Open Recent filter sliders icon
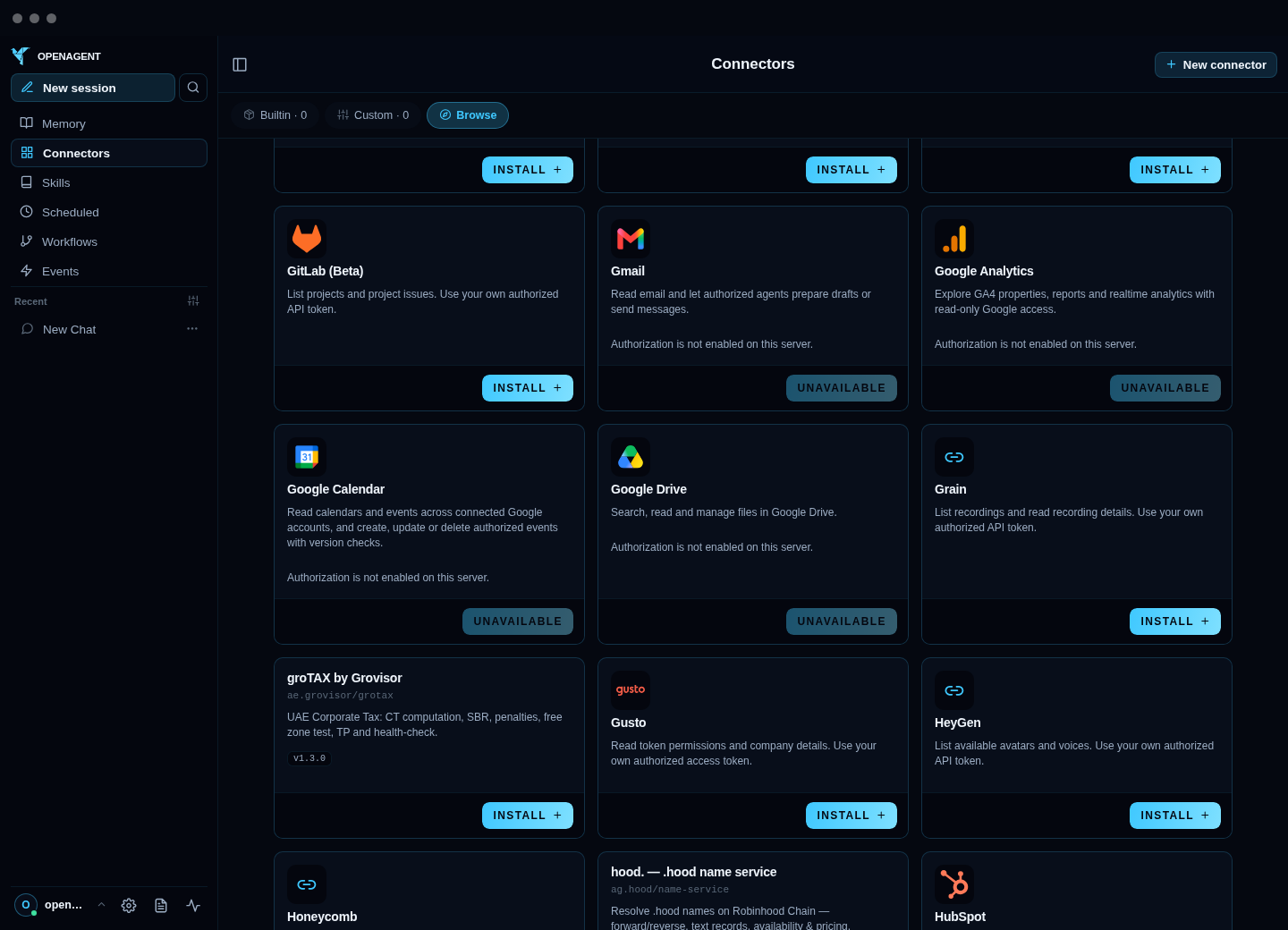This screenshot has height=930, width=1288. [193, 301]
